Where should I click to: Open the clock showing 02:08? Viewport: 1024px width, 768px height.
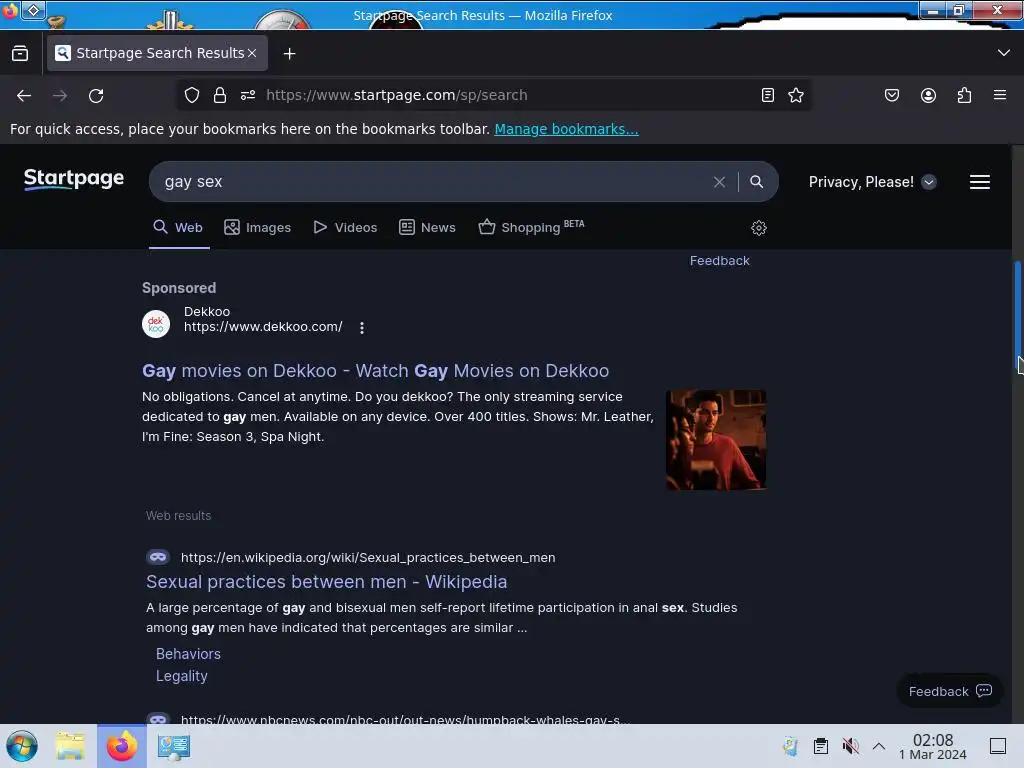(x=933, y=746)
